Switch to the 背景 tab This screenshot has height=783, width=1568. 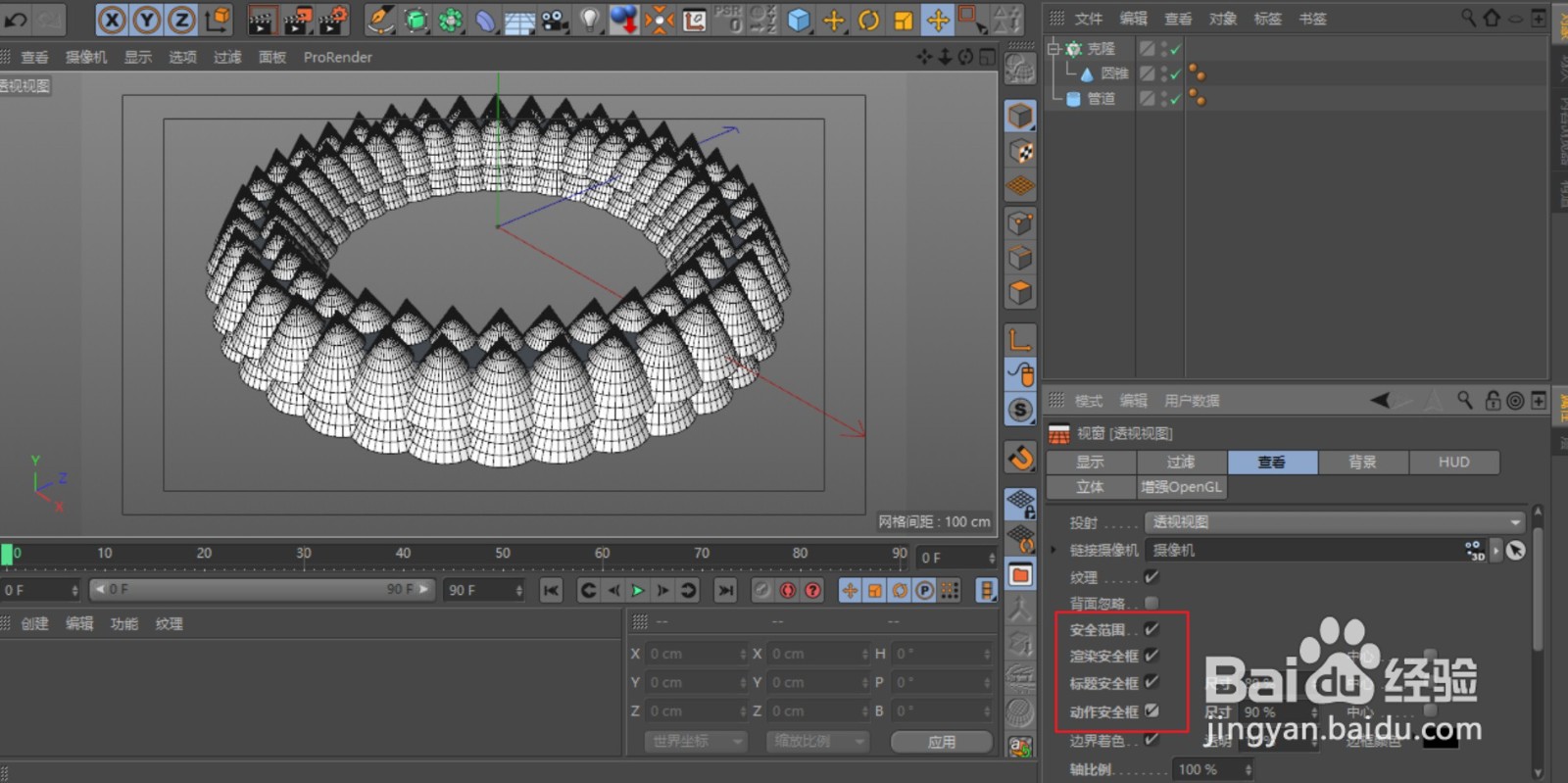[x=1362, y=462]
